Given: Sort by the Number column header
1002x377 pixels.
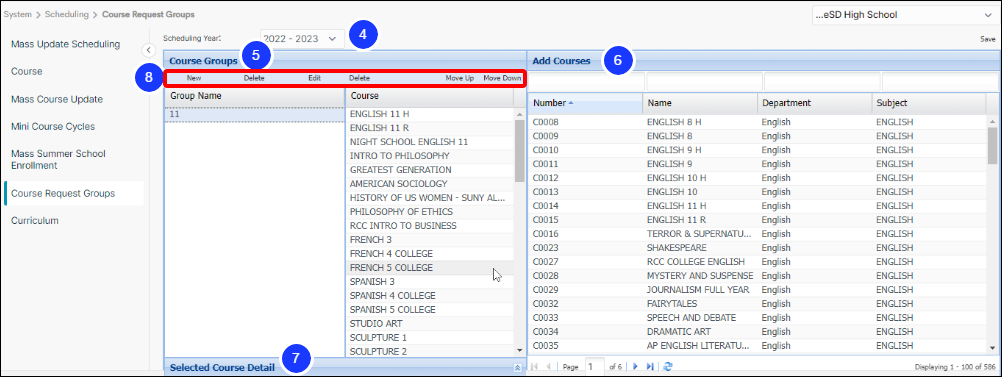Looking at the screenshot, I should [585, 103].
